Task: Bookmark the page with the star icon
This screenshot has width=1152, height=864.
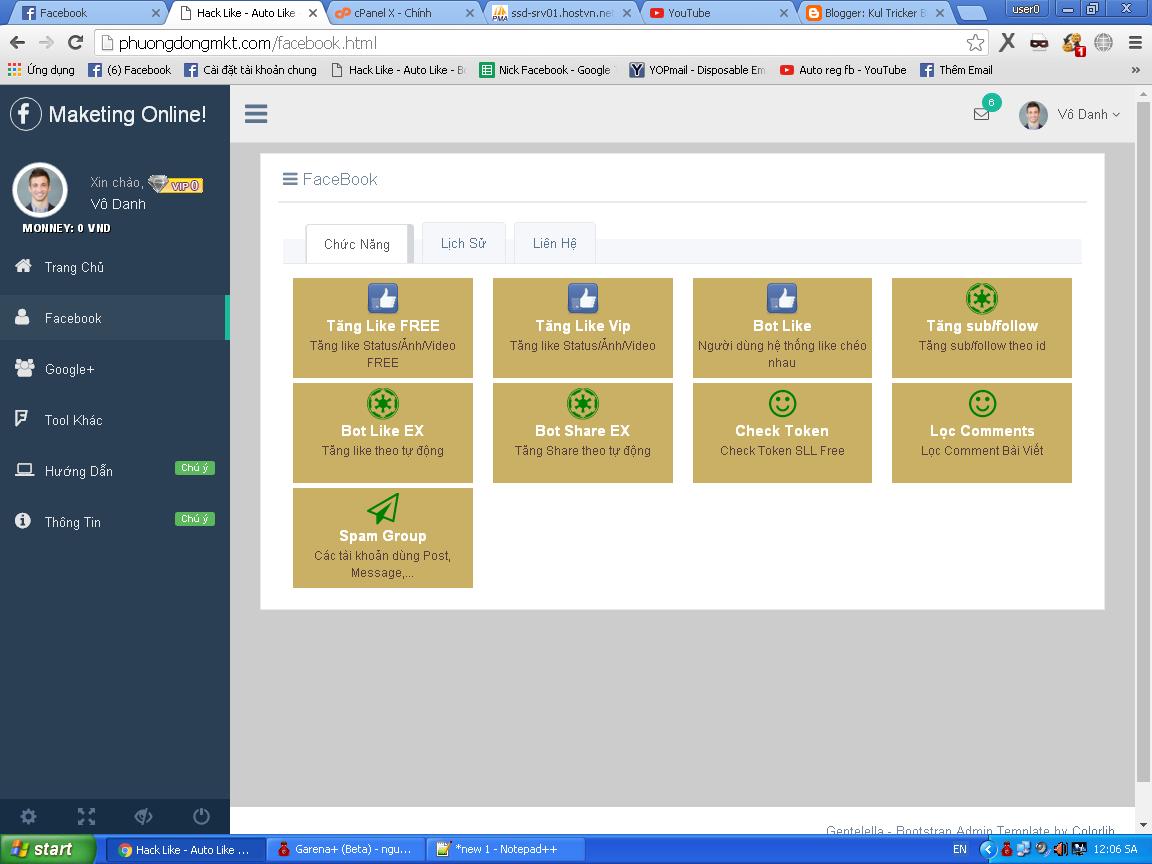Action: [x=975, y=43]
